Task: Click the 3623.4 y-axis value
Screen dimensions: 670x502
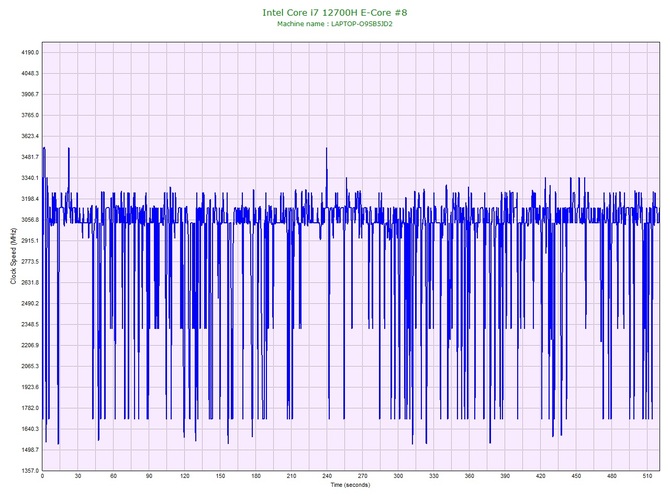Action: pyautogui.click(x=30, y=136)
